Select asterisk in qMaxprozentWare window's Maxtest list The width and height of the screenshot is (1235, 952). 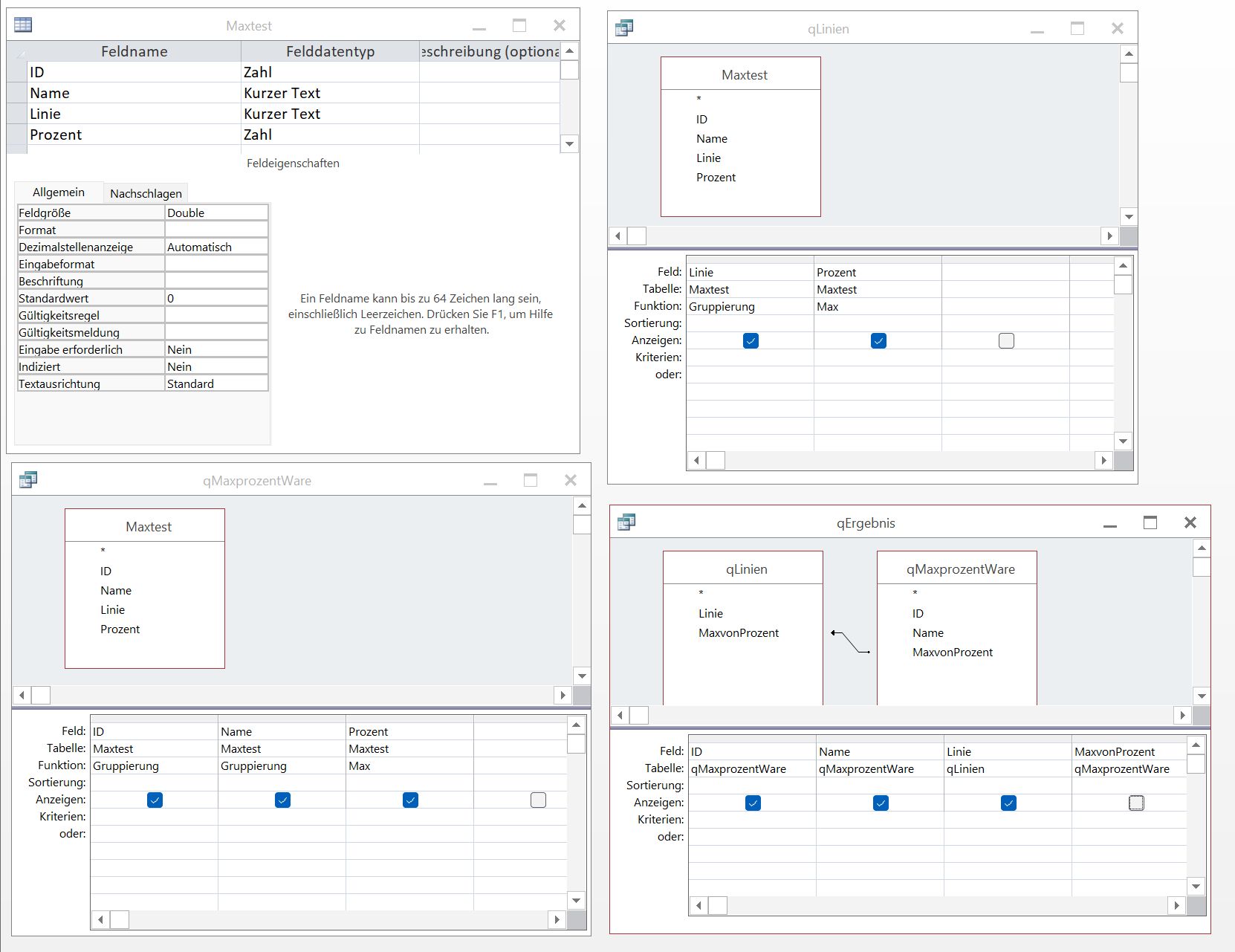coord(103,551)
